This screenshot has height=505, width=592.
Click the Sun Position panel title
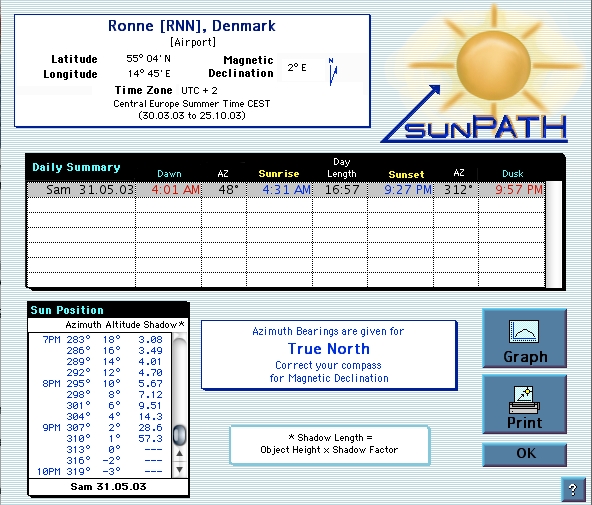(x=67, y=310)
